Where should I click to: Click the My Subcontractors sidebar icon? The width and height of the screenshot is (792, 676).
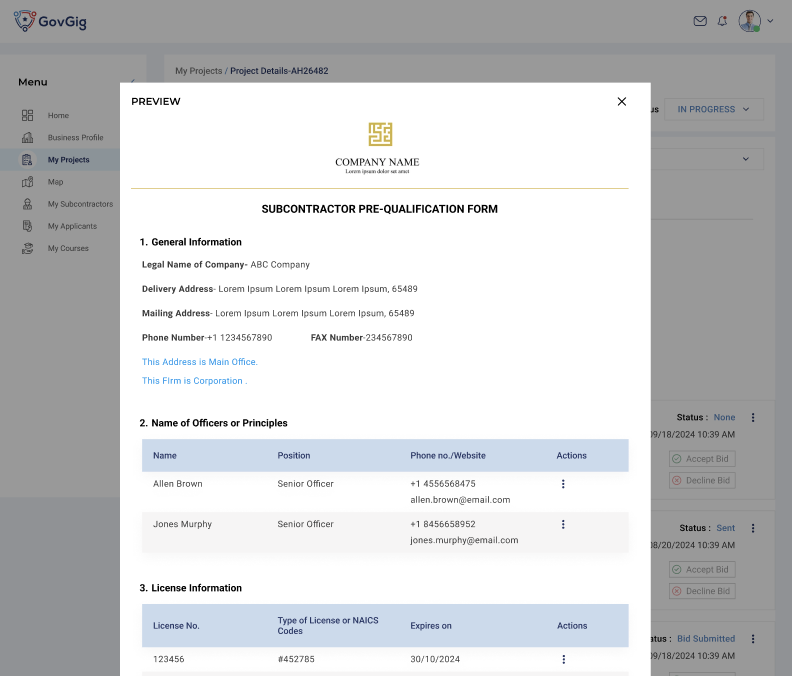coord(28,204)
